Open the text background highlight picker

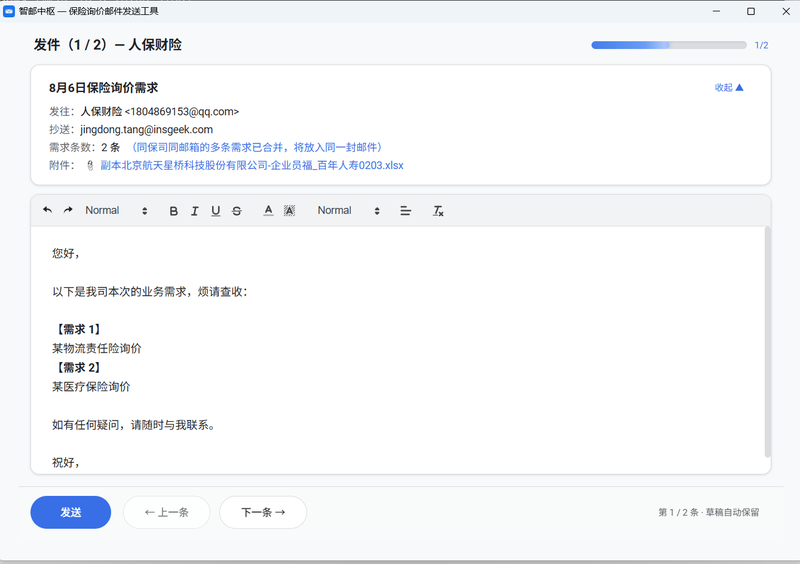289,211
